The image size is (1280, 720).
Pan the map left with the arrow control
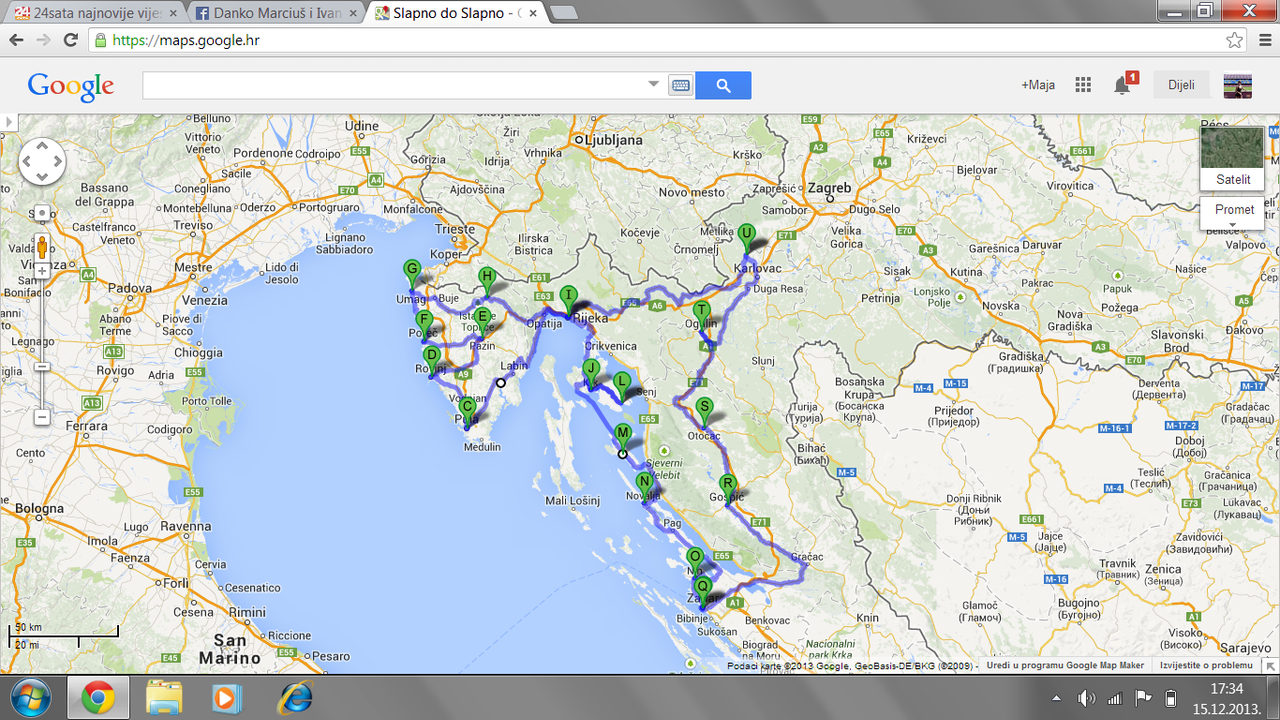(26, 161)
